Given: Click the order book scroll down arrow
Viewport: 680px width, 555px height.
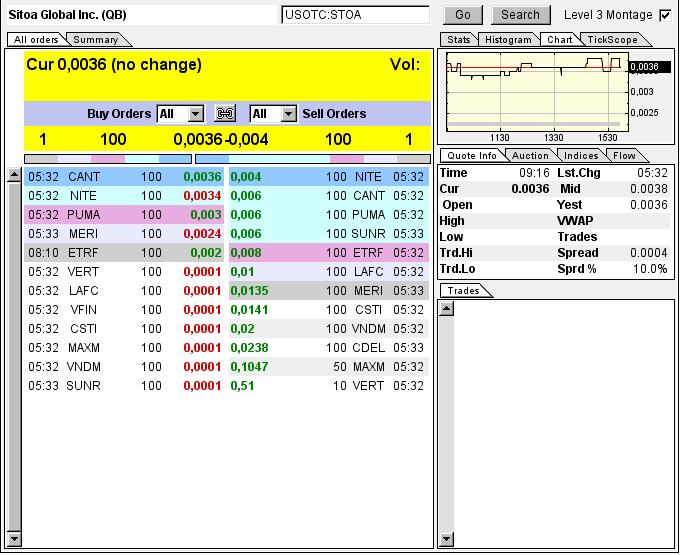Looking at the screenshot, I should coord(14,539).
